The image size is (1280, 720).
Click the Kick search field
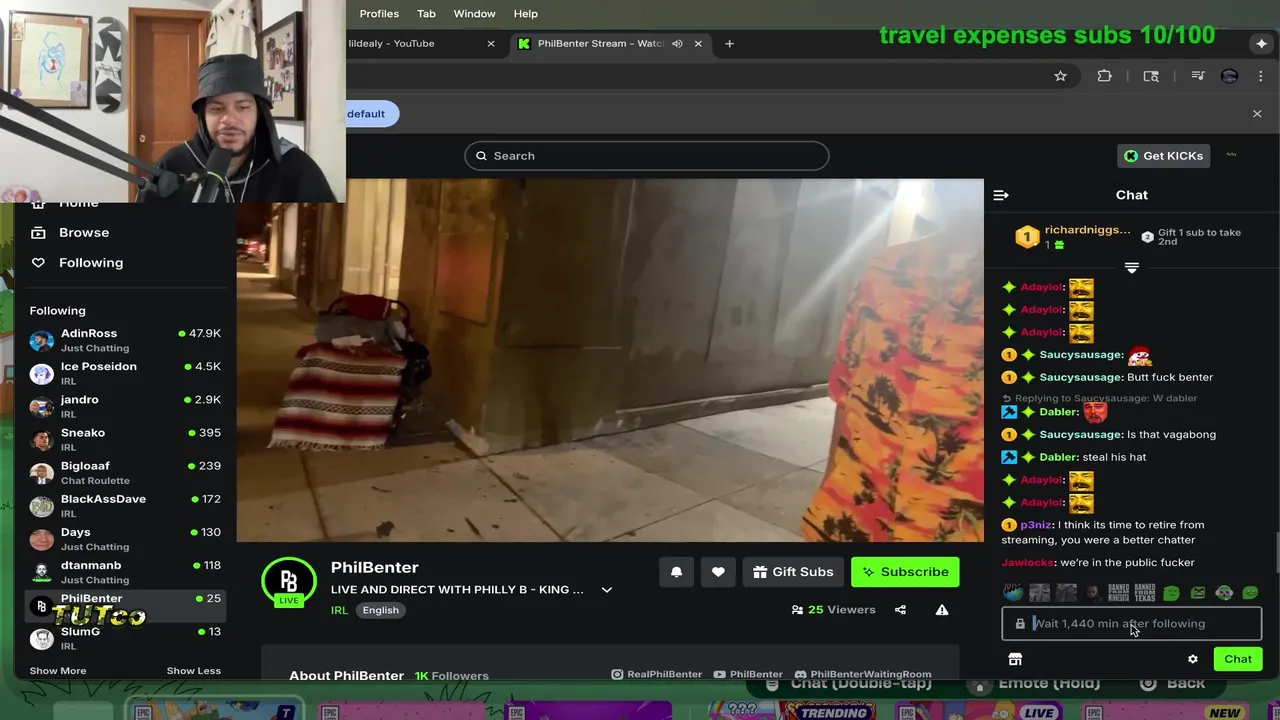647,156
